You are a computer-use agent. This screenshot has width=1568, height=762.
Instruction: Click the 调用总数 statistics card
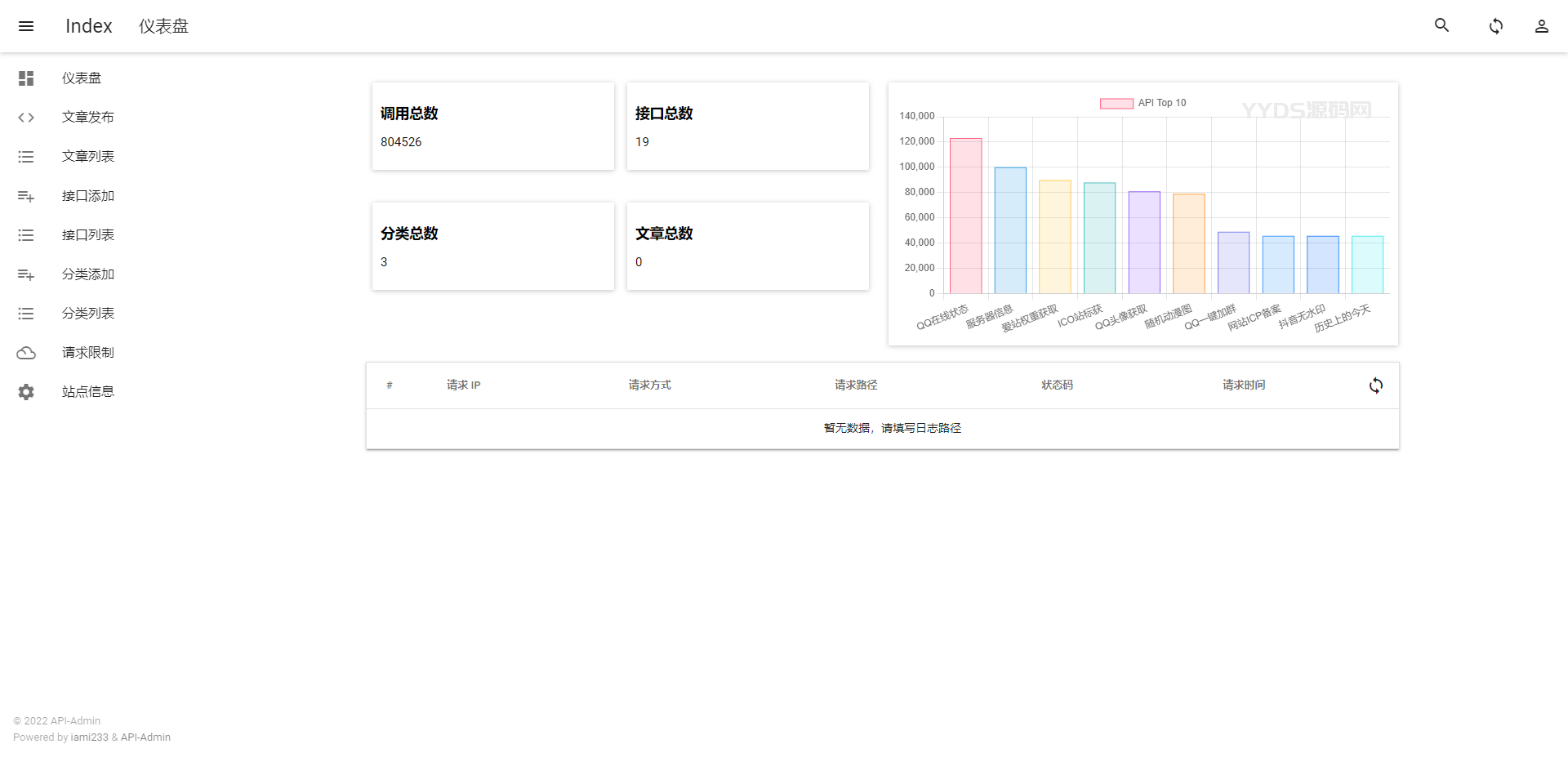tap(492, 127)
